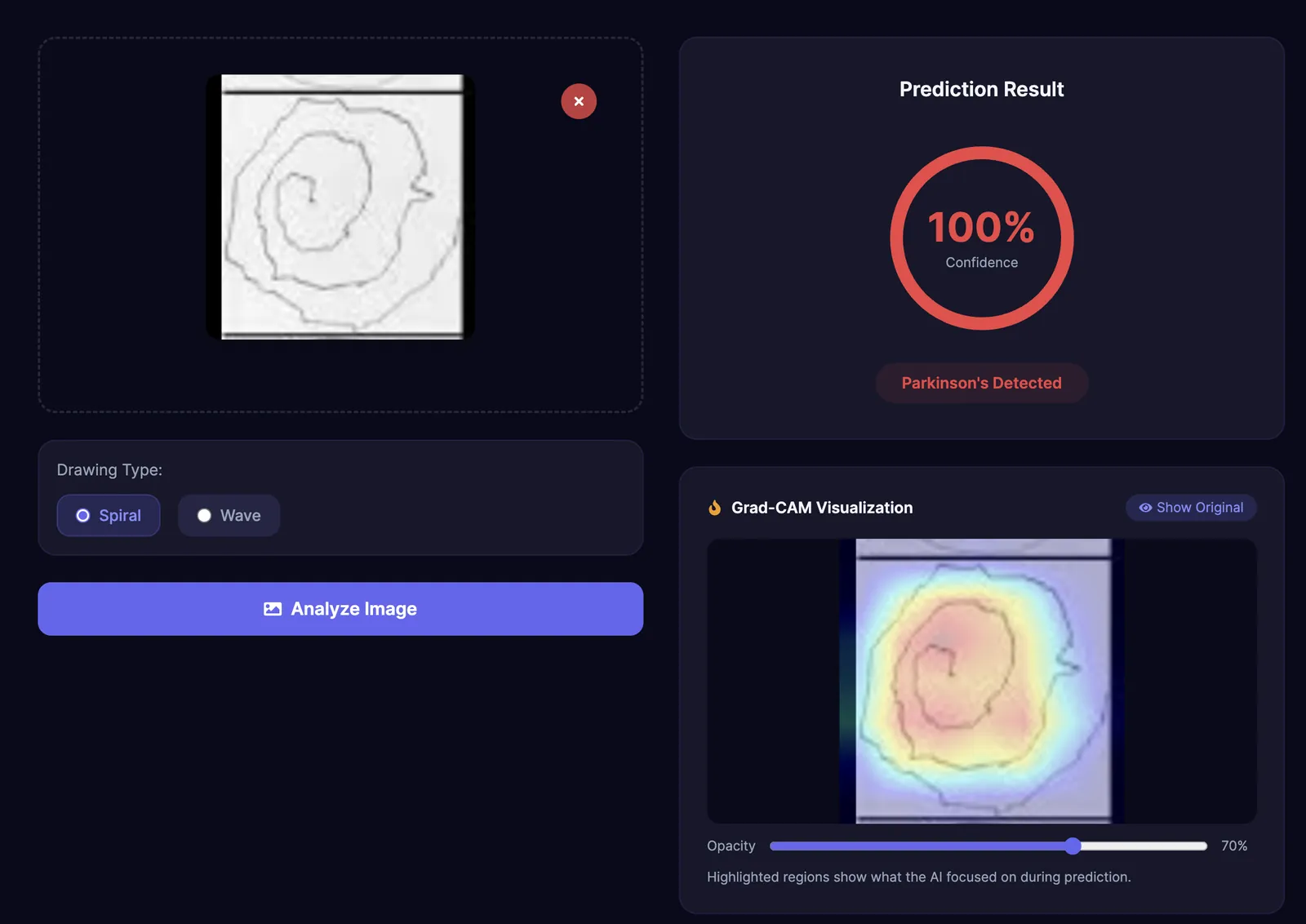The width and height of the screenshot is (1306, 924).
Task: Remove the uploaded spiral image with the red X
Action: click(579, 101)
